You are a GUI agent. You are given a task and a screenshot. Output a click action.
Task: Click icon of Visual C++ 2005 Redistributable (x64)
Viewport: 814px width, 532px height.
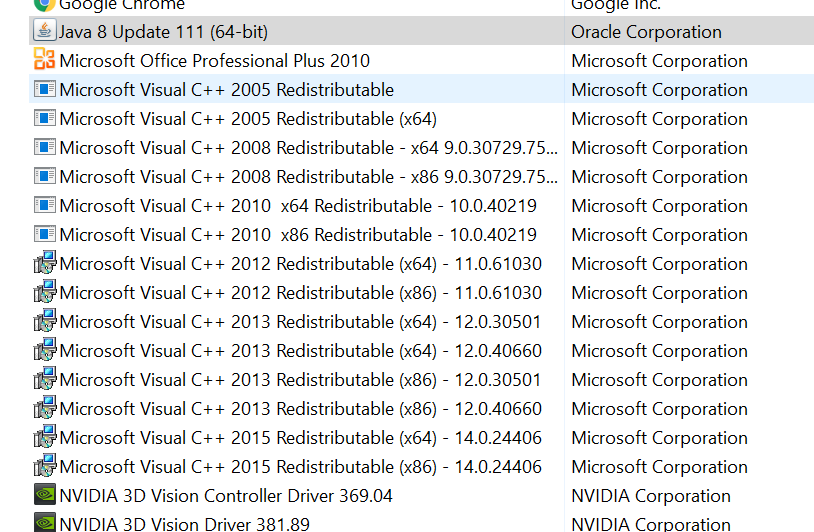pos(45,118)
